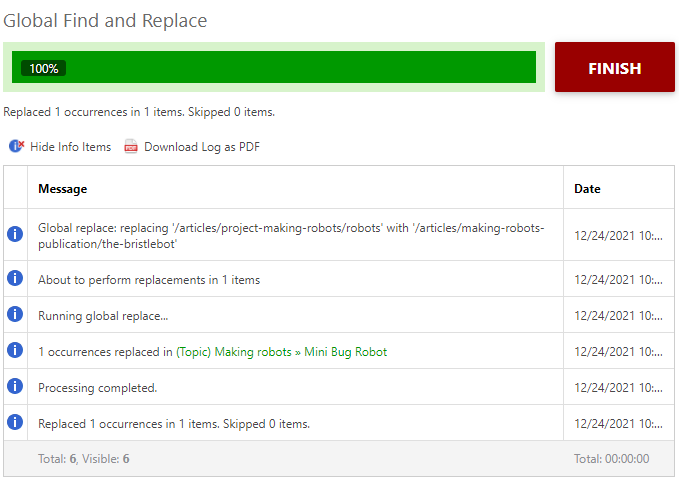Select the 'Processing completed.' message row
The height and width of the screenshot is (488, 679).
click(97, 388)
